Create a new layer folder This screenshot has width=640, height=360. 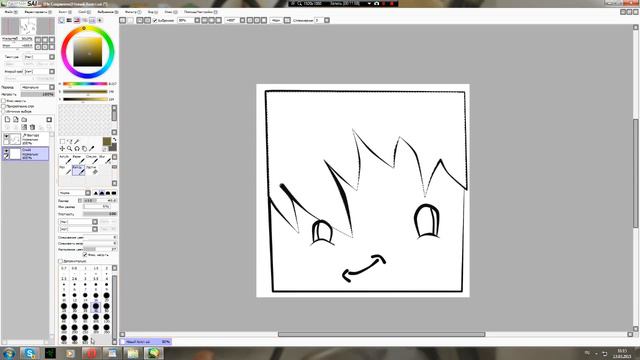point(24,120)
